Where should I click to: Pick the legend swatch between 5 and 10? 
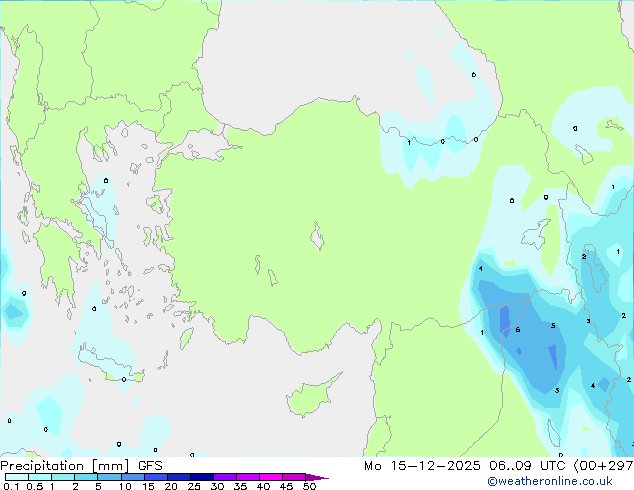109,477
